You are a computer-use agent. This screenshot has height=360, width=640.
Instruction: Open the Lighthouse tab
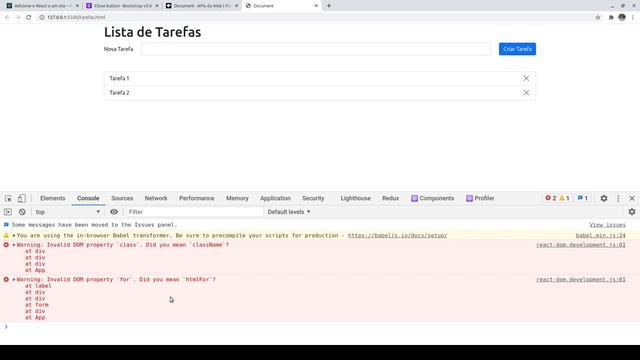(356, 198)
